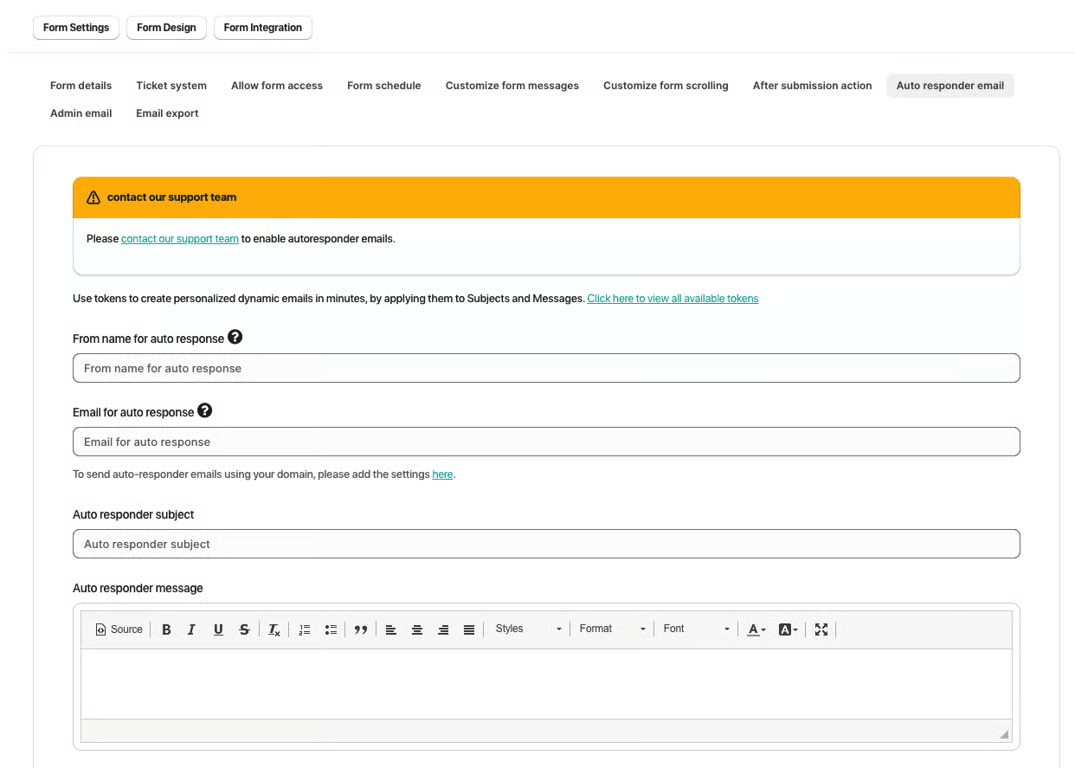Grab the editor resize handle corner

pos(1004,734)
